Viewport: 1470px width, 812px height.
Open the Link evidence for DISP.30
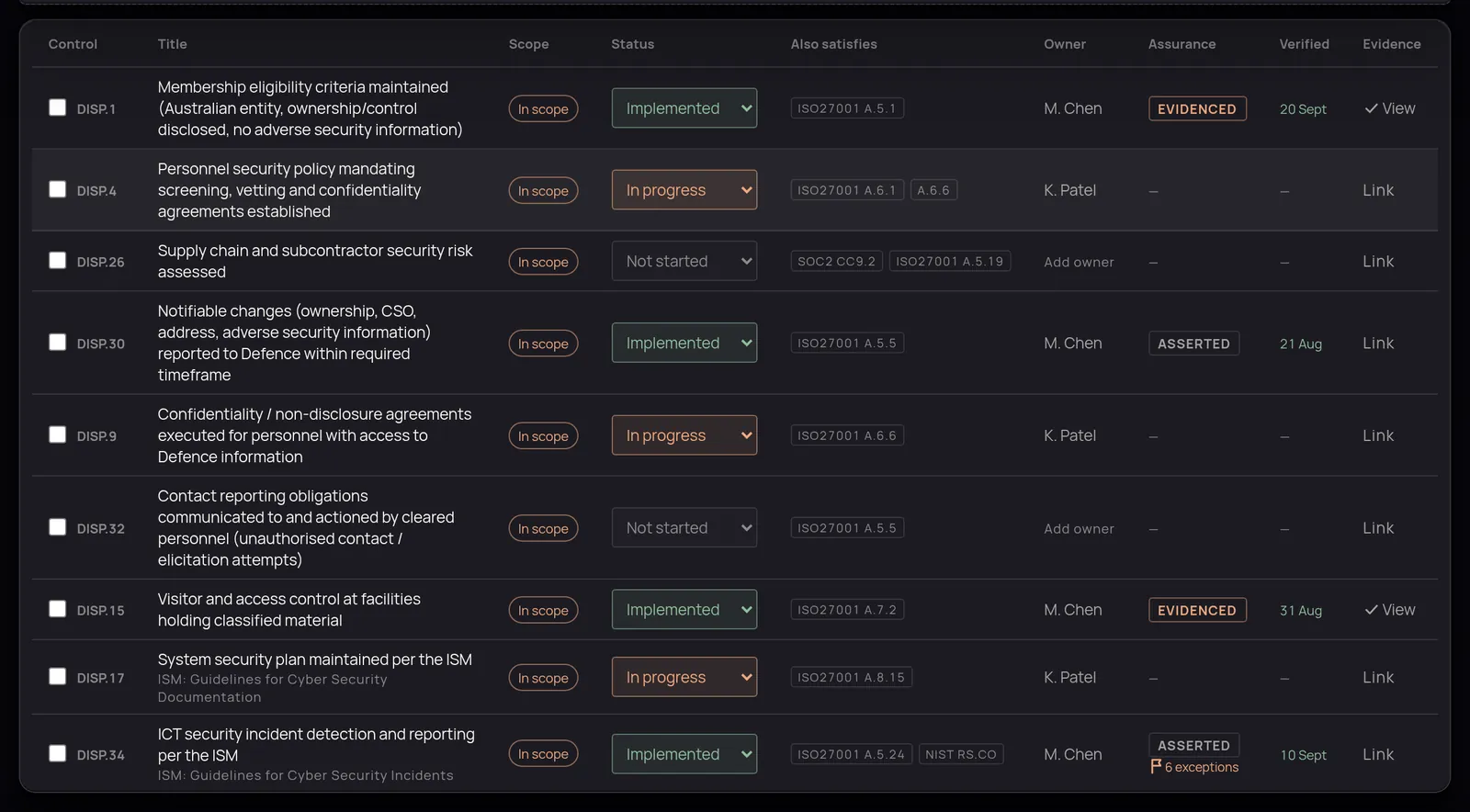(1378, 343)
